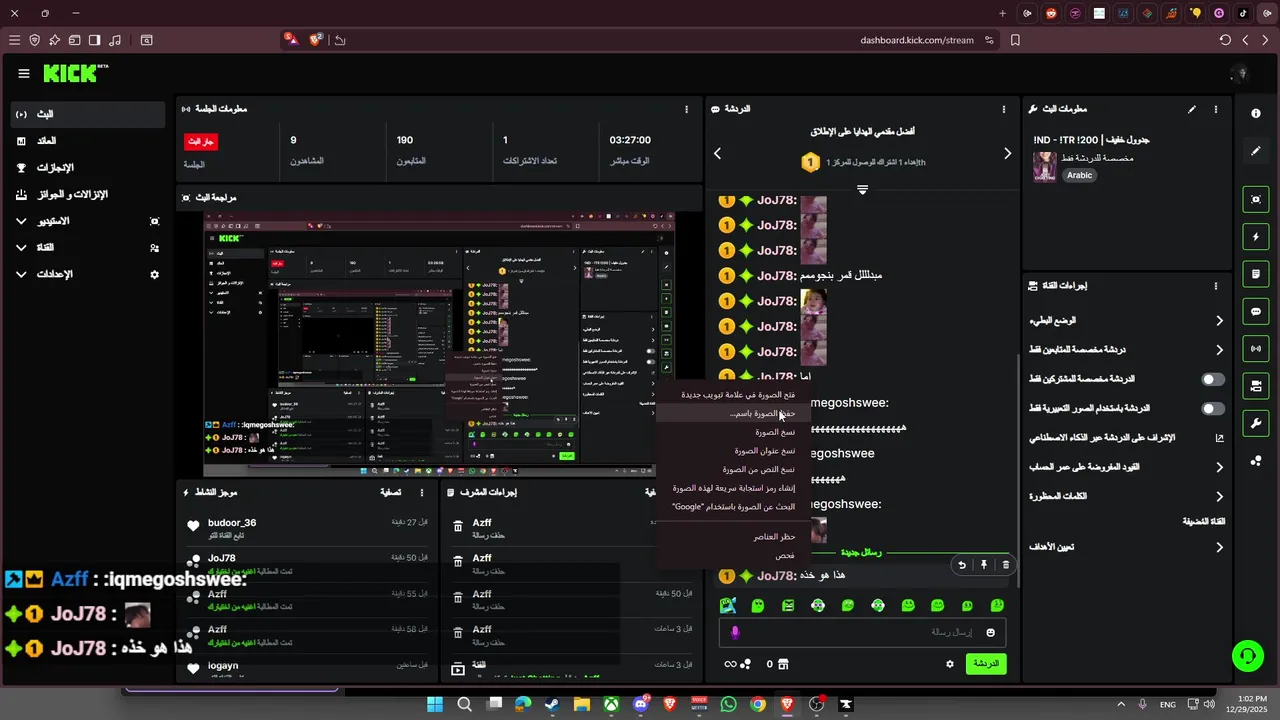Screen dimensions: 1280x720
Task: Click the camera channel icon in the right rail
Action: point(1256,386)
